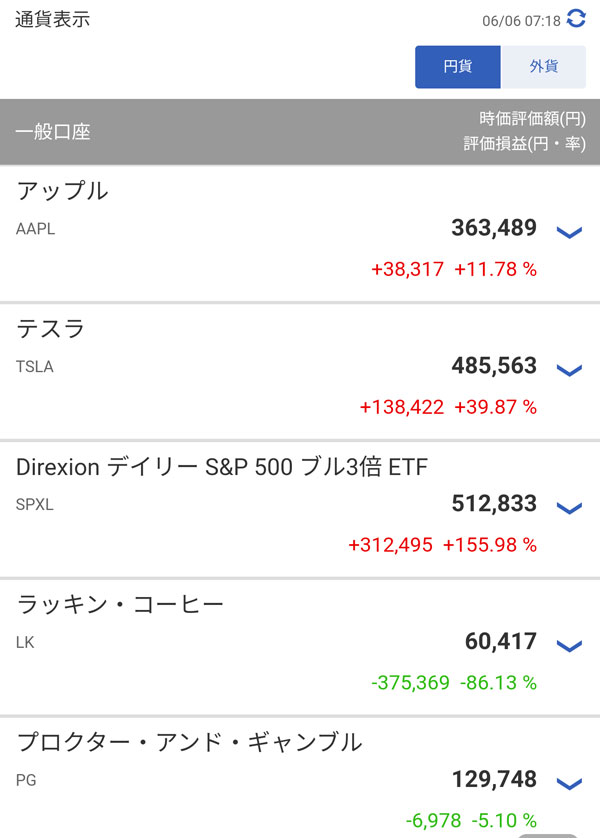This screenshot has width=600, height=838.
Task: Click the 時価評価額(円) column header
Action: pyautogui.click(x=532, y=118)
